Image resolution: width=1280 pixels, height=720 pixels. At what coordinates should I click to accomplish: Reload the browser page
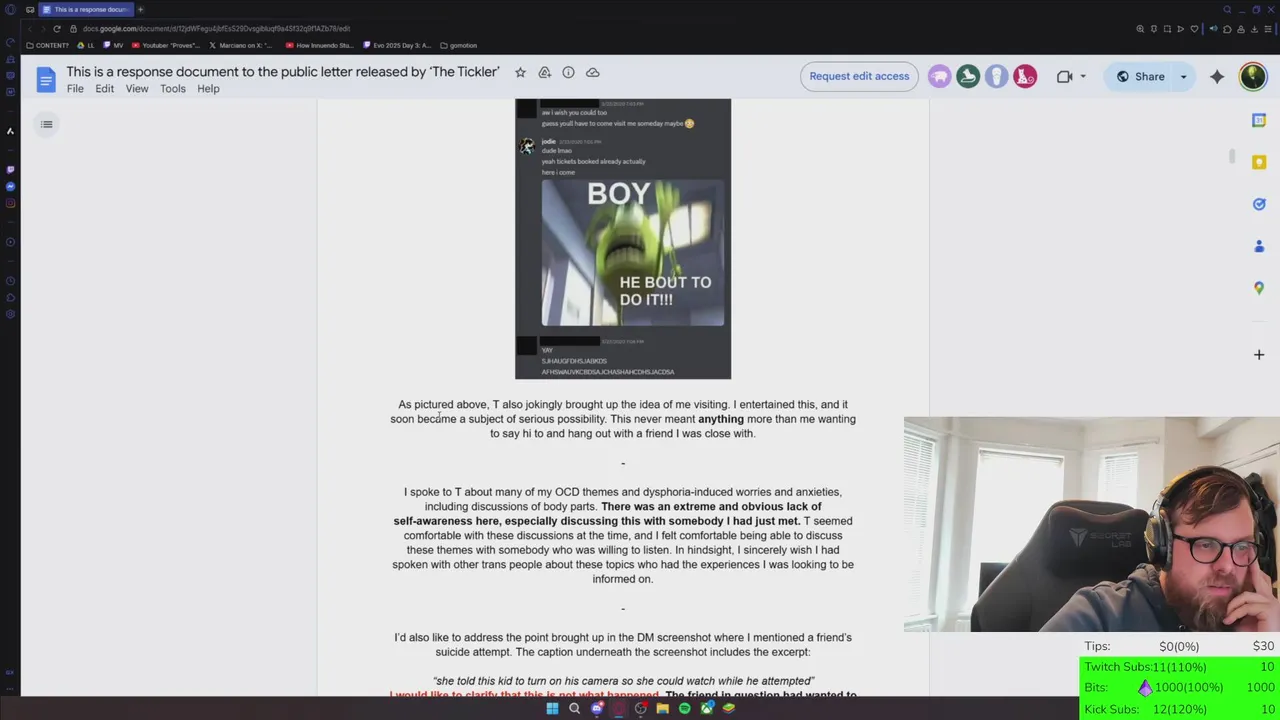pyautogui.click(x=57, y=28)
